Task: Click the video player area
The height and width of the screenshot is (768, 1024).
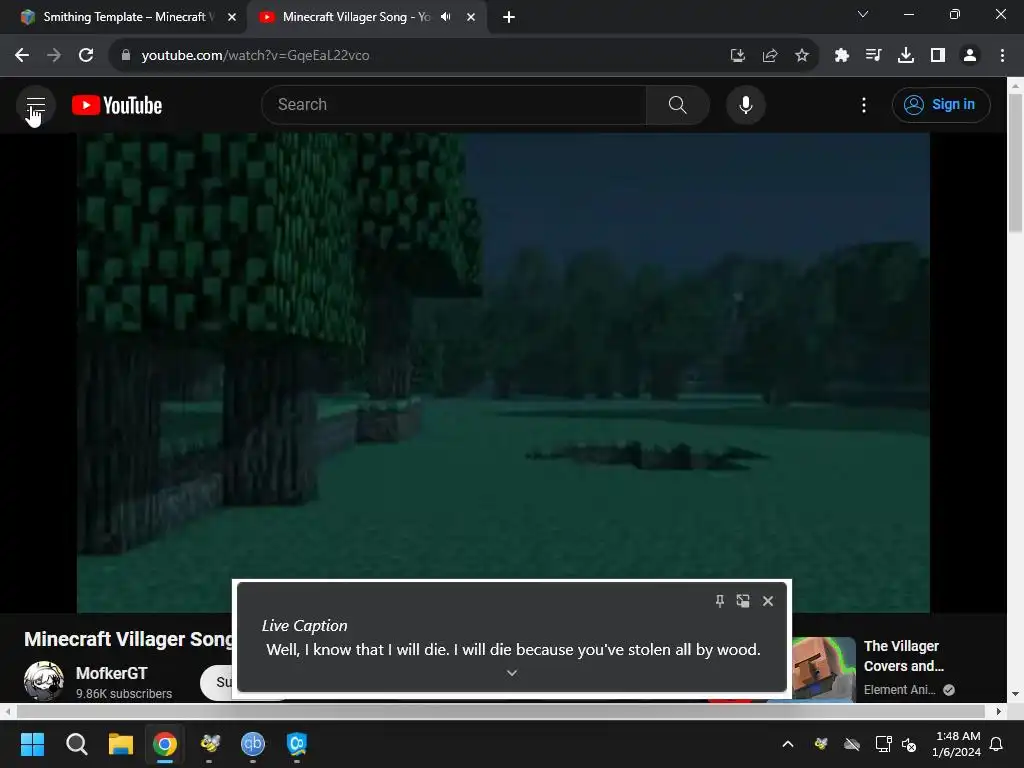Action: (x=503, y=372)
